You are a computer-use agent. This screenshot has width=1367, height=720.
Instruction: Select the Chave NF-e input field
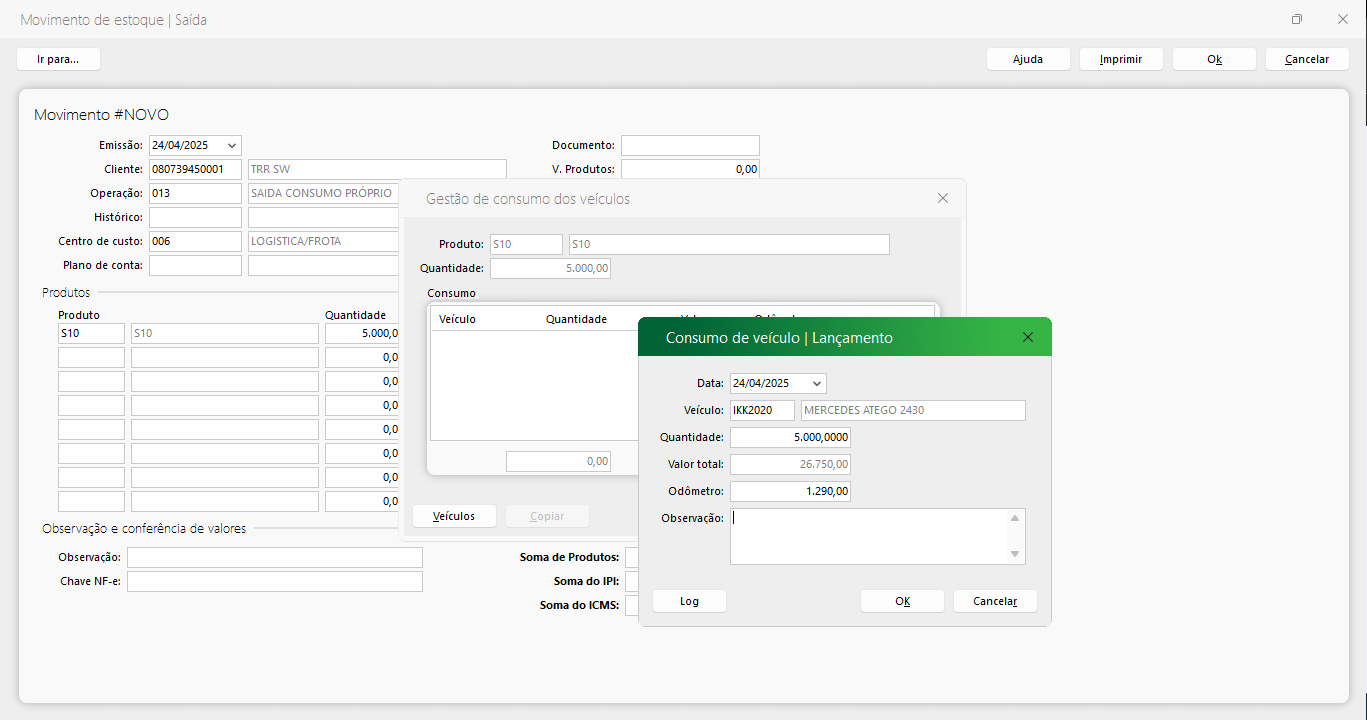[x=274, y=581]
